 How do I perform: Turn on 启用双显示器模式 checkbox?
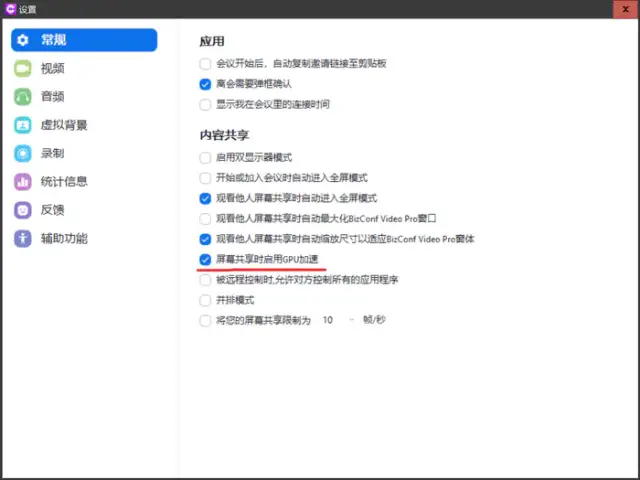pos(206,158)
